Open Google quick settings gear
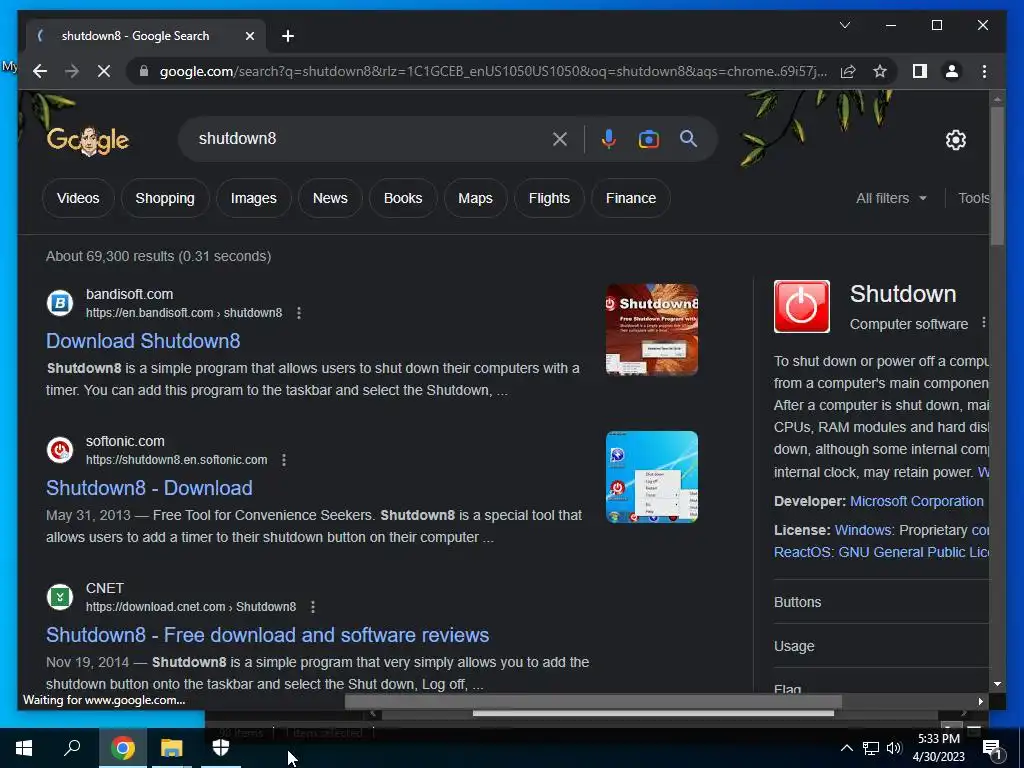1024x768 pixels. coord(955,140)
